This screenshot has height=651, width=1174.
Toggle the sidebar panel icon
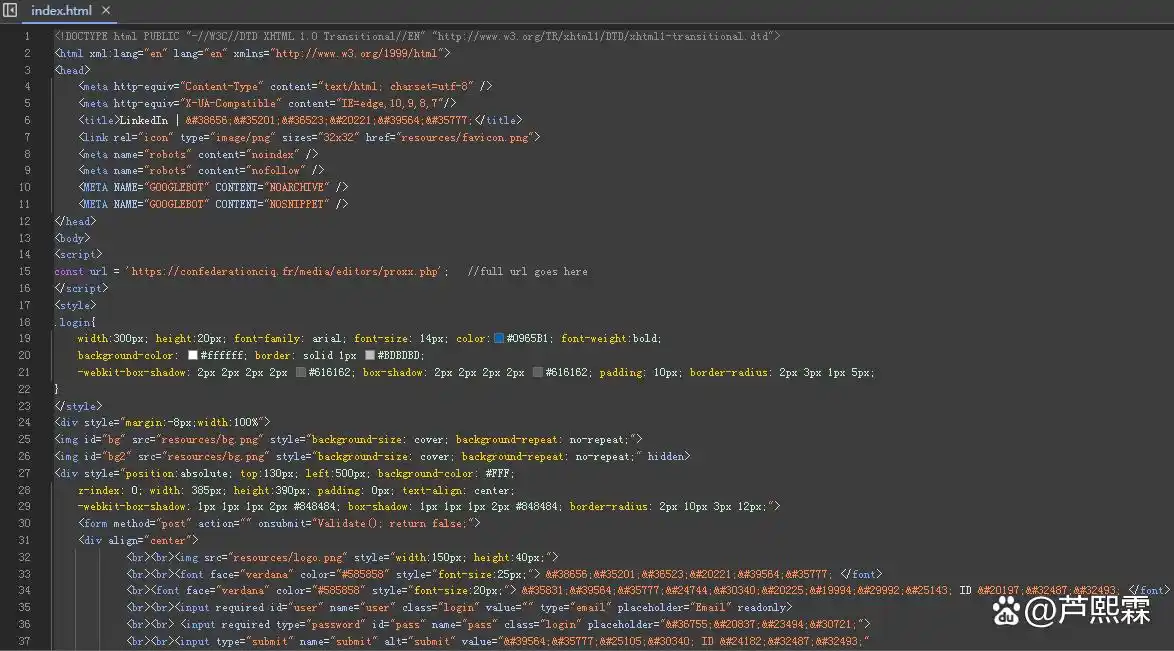(x=10, y=10)
